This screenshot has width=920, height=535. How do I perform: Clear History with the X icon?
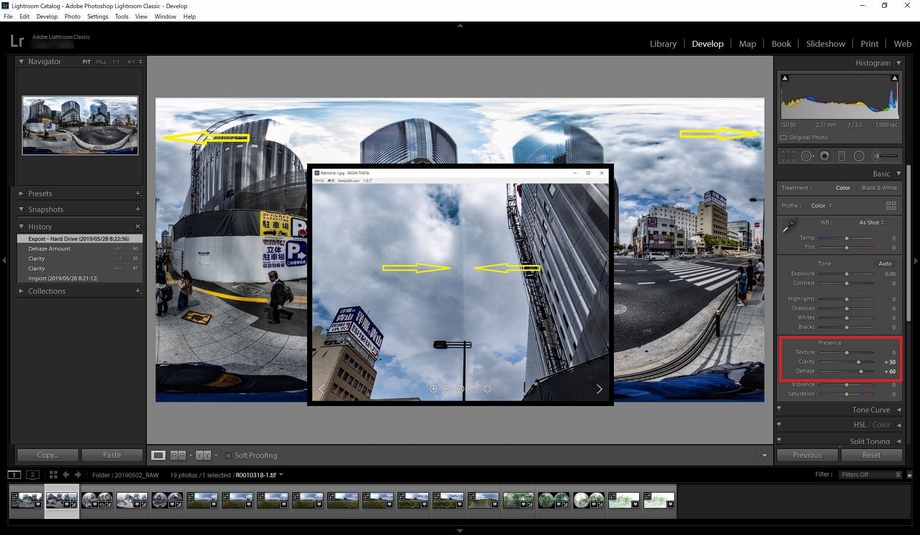(x=138, y=226)
